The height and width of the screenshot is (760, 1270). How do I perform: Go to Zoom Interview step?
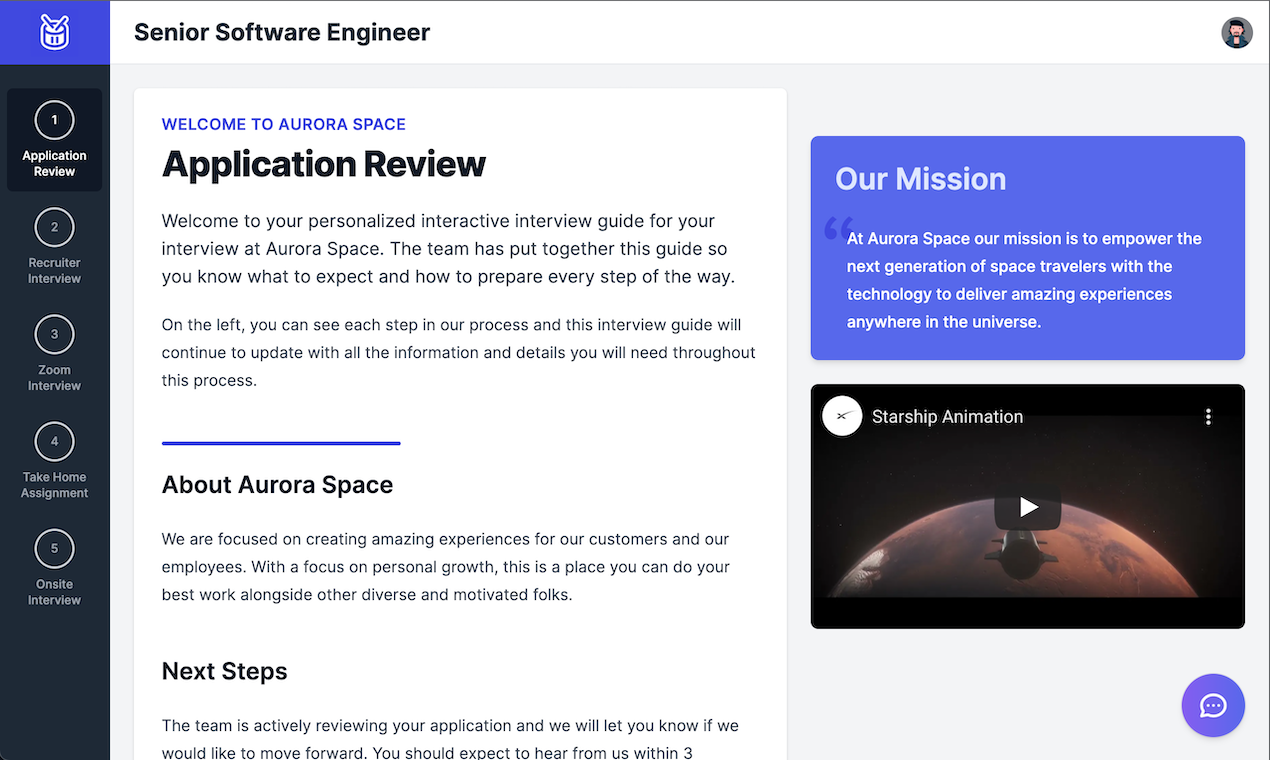[x=54, y=354]
